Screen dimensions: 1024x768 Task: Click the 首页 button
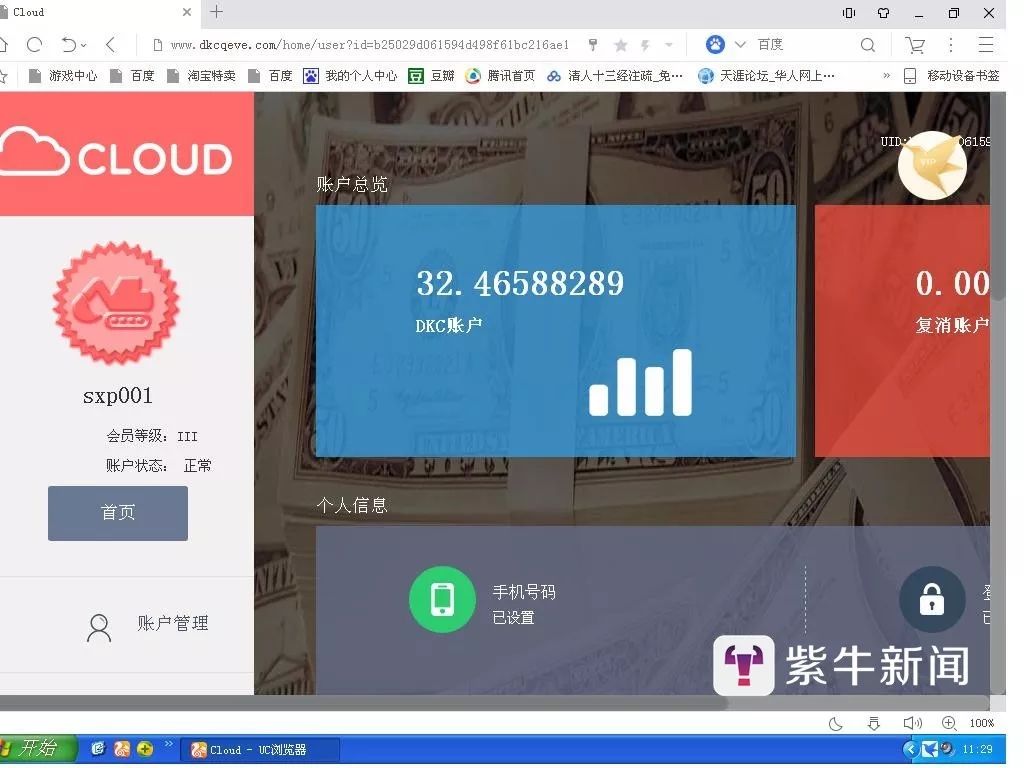coord(118,513)
